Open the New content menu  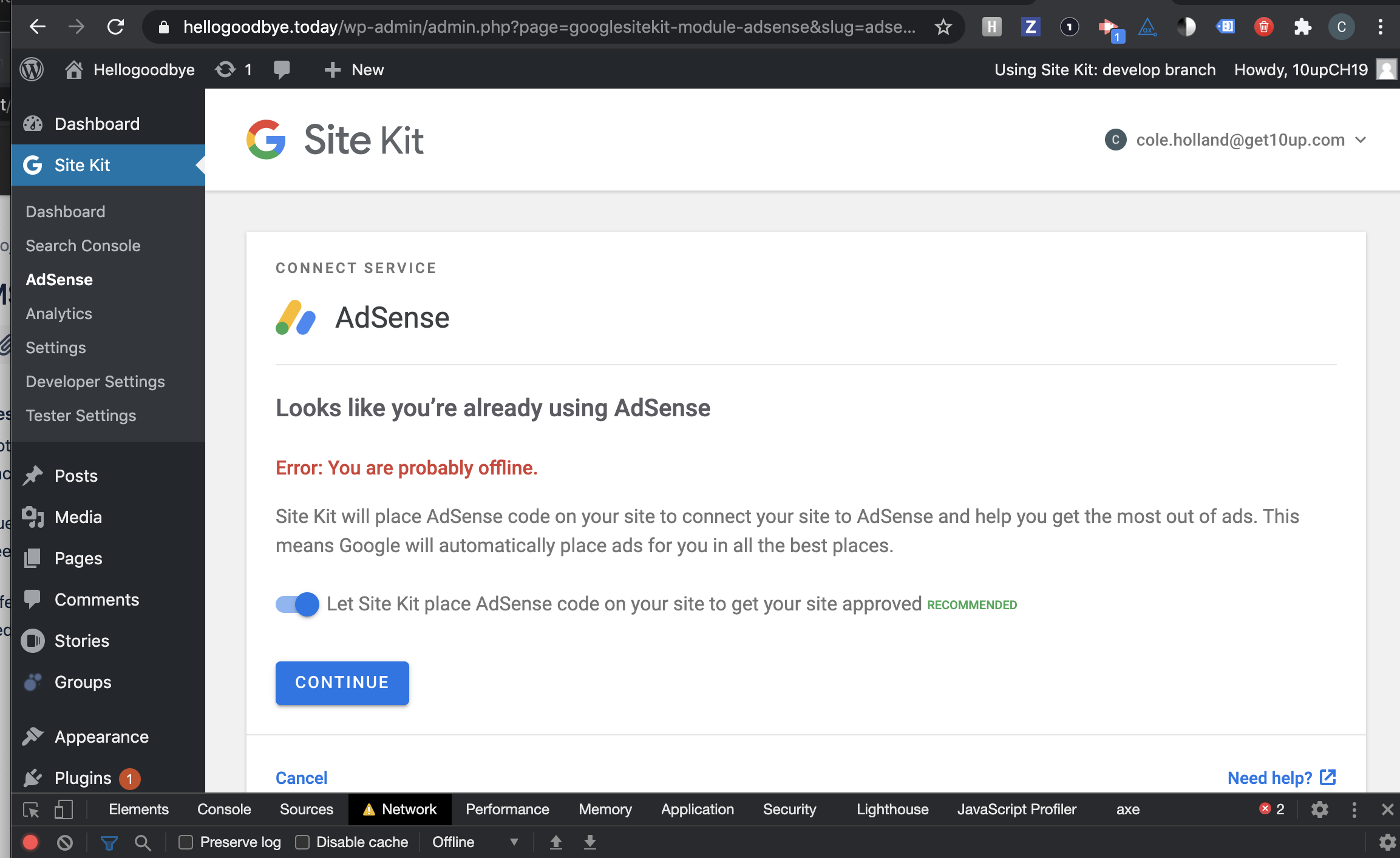pos(354,70)
